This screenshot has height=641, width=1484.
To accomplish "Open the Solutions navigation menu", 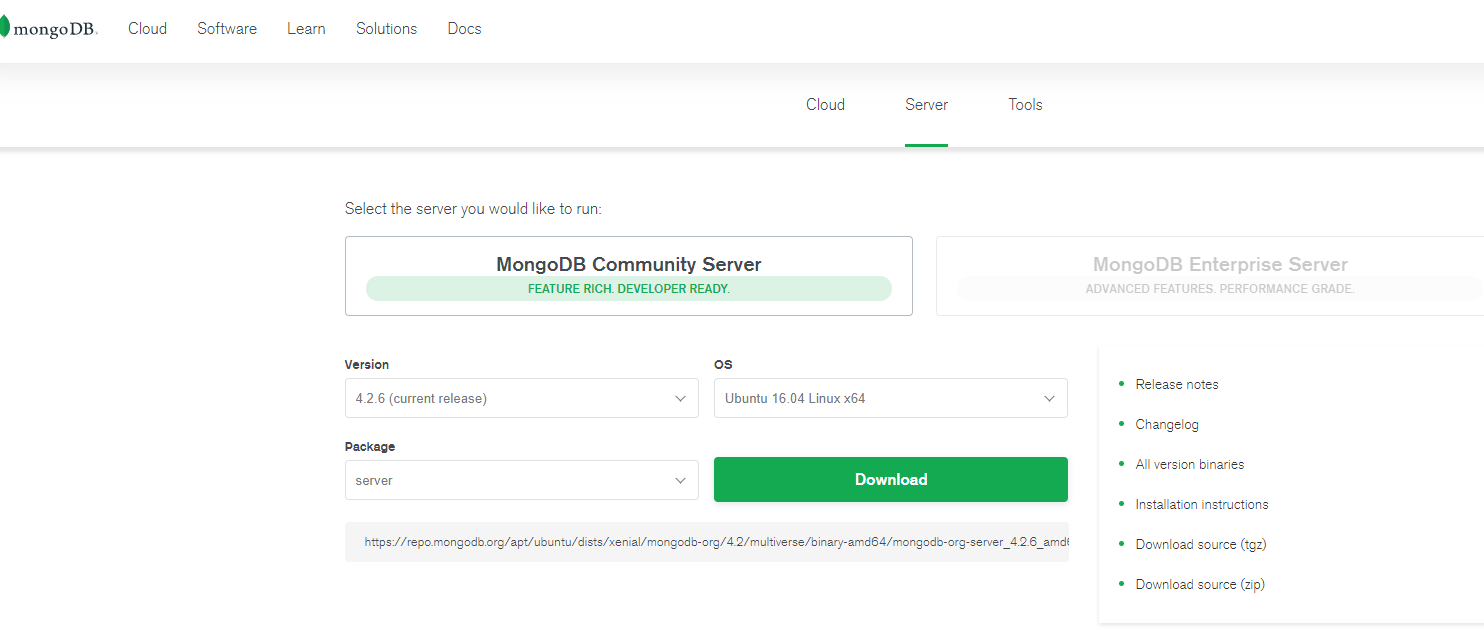I will 386,29.
